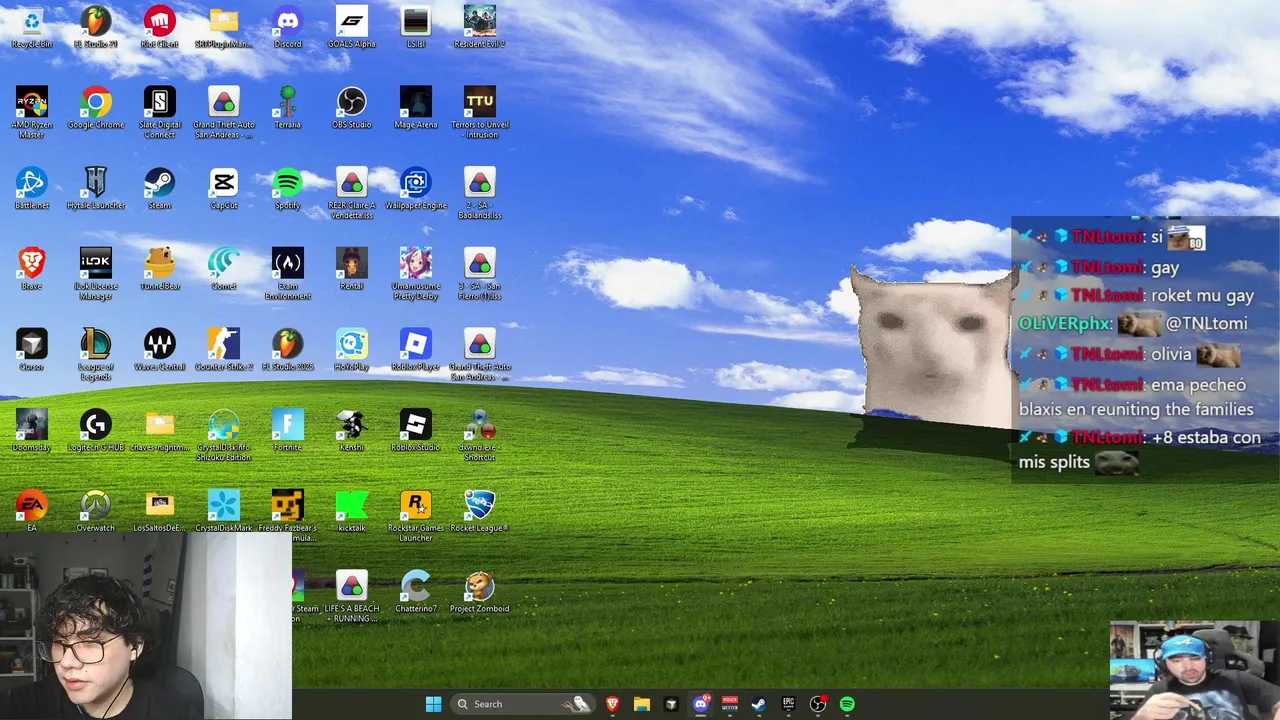Select the Discord desktop shortcut
Viewport: 1280px width, 720px height.
pyautogui.click(x=288, y=27)
